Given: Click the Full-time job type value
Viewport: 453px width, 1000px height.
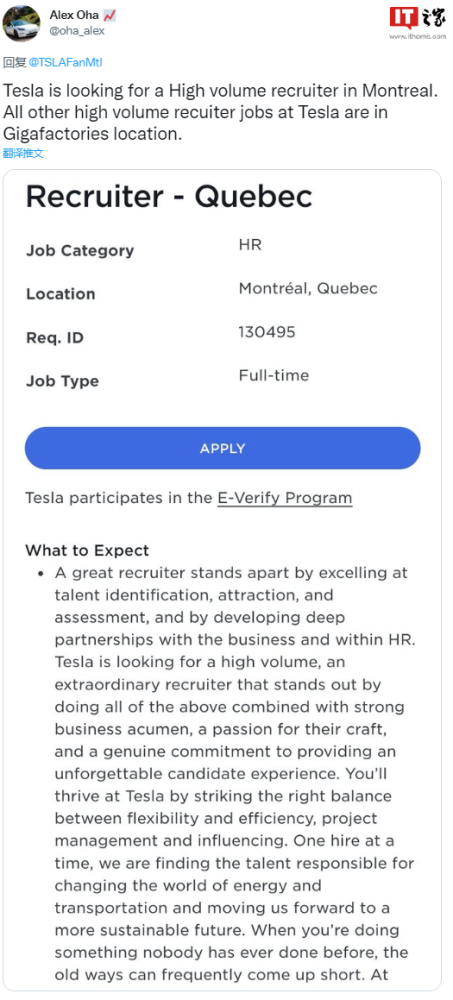Looking at the screenshot, I should click(274, 376).
